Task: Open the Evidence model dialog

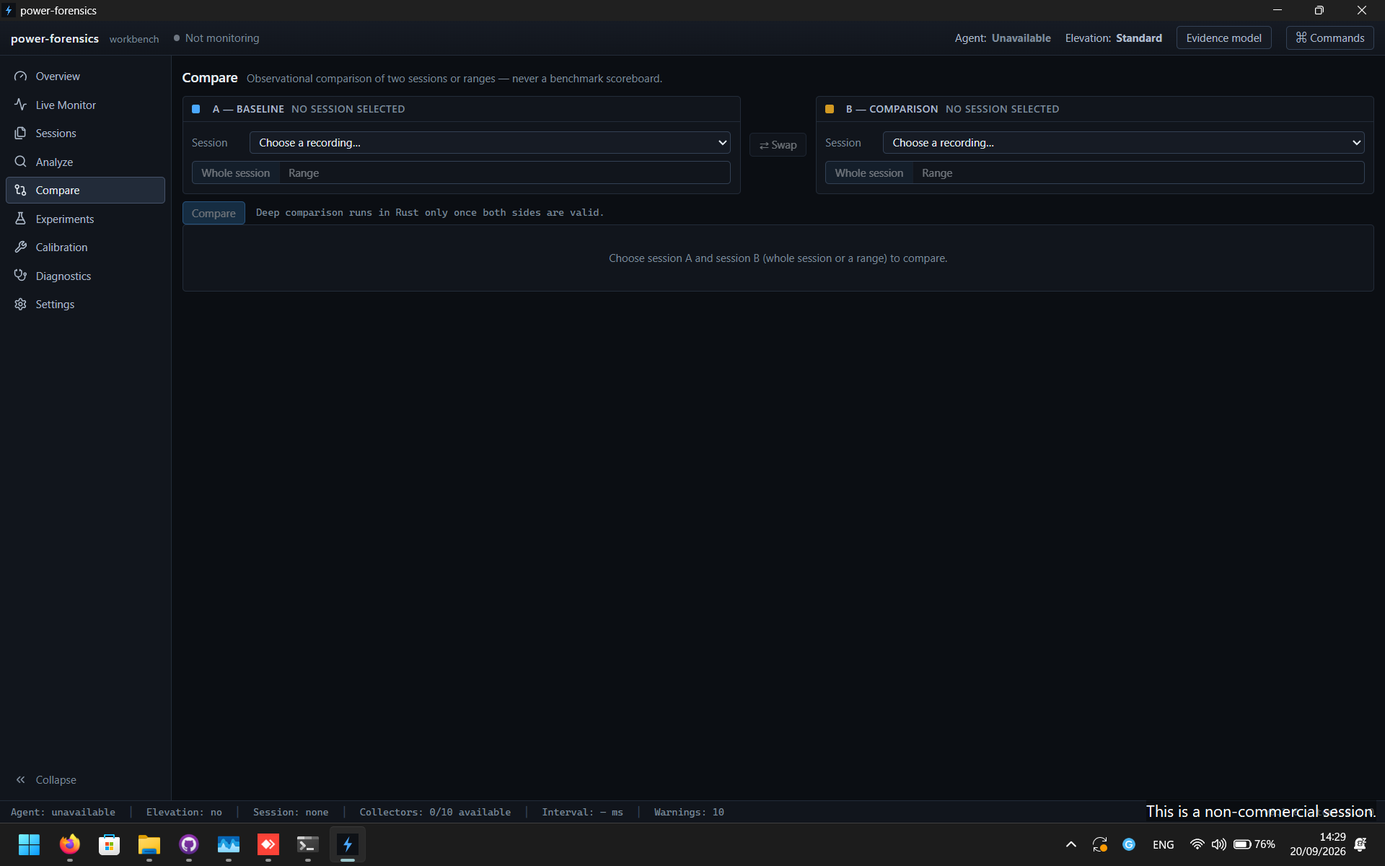Action: [1223, 38]
